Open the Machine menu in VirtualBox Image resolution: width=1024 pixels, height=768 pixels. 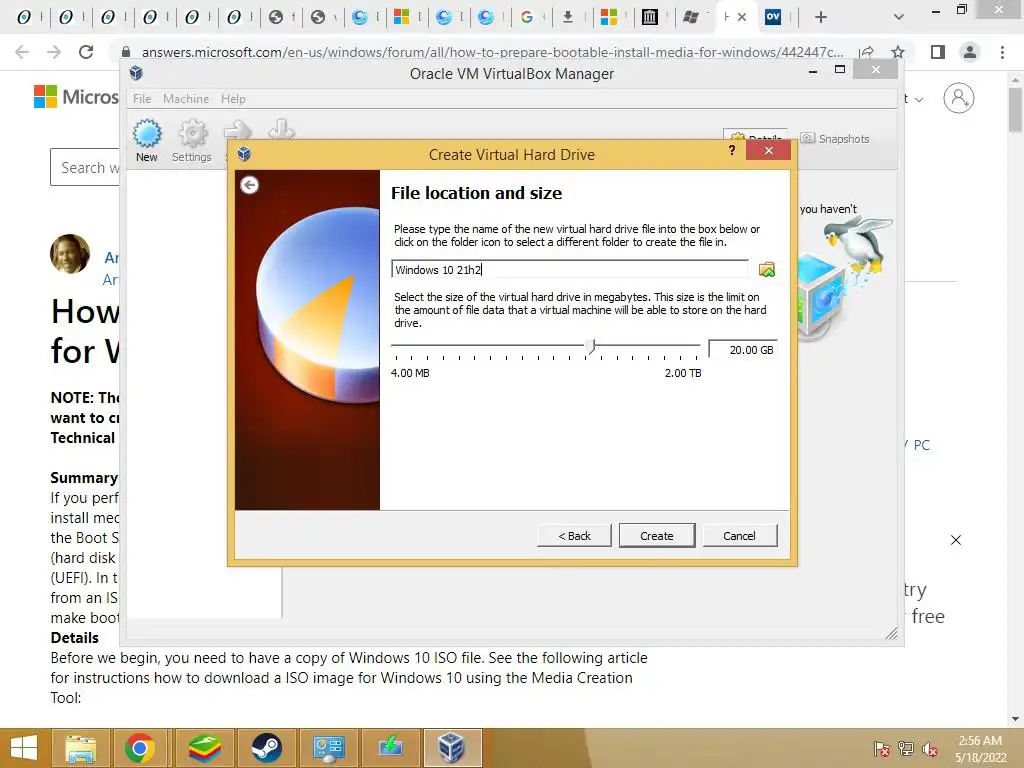click(x=186, y=99)
